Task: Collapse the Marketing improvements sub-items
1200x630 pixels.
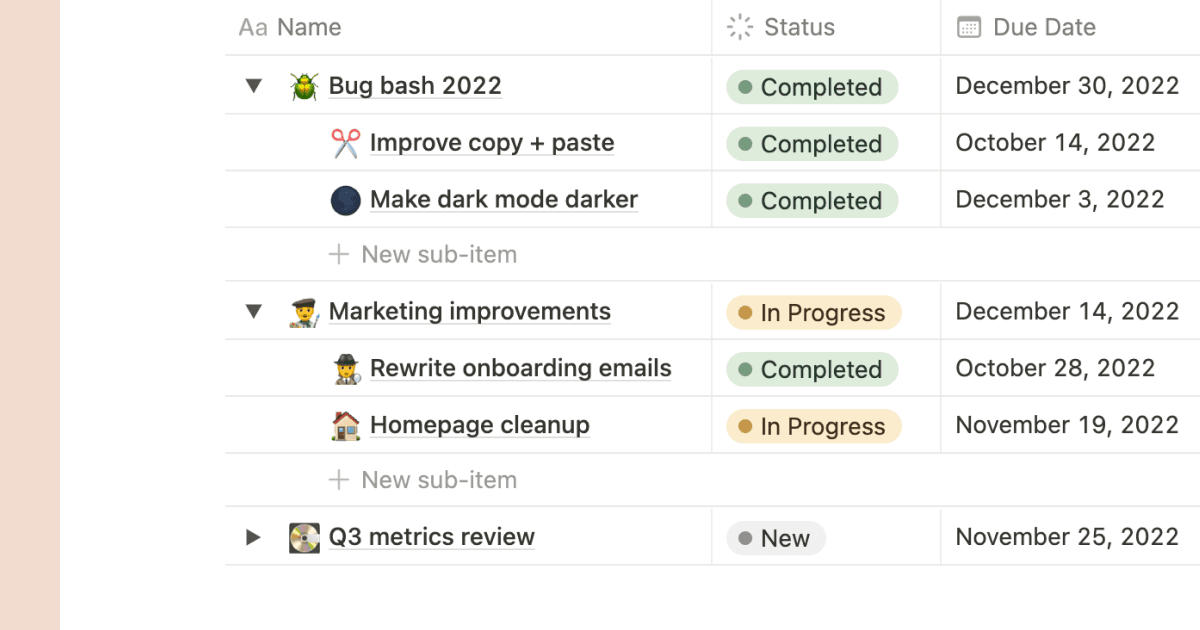Action: [253, 311]
